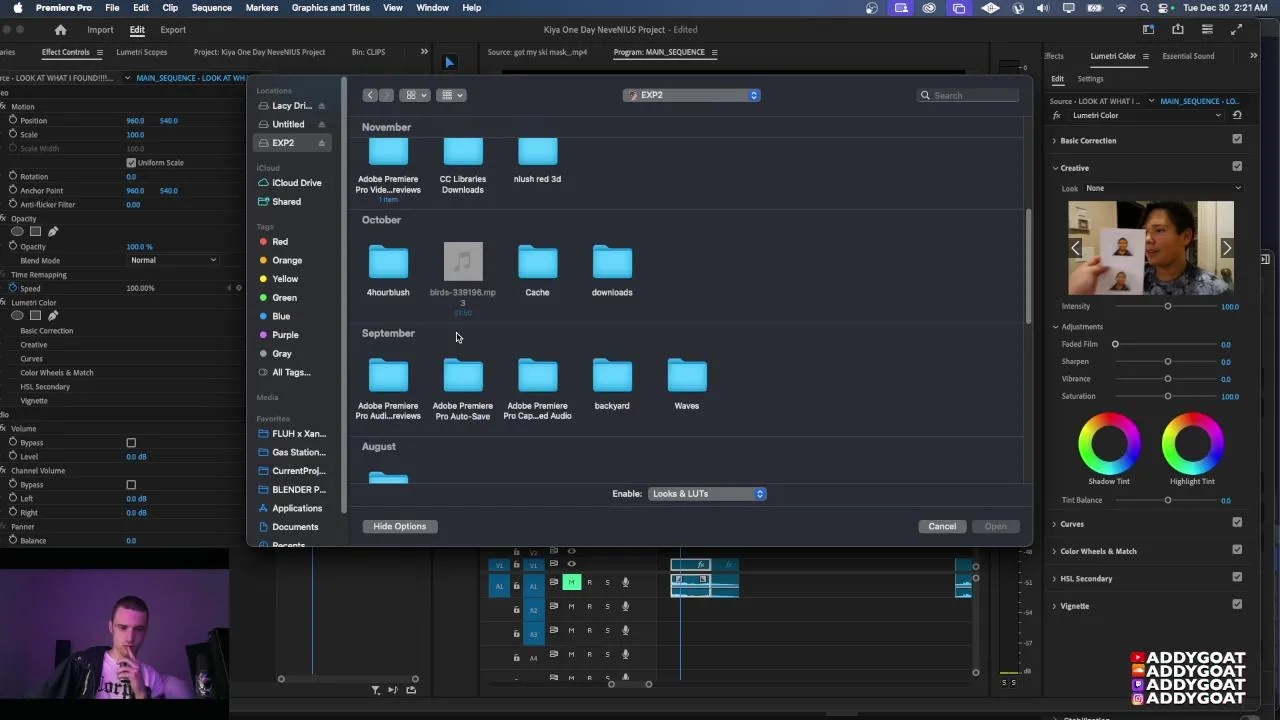Switch to the Lumetri Scopes tab
The height and width of the screenshot is (720, 1280).
142,52
